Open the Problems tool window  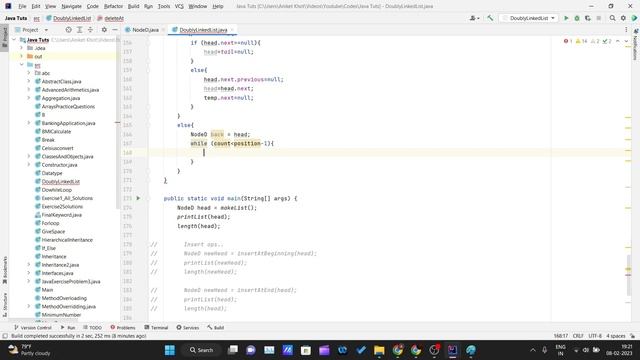pos(123,327)
